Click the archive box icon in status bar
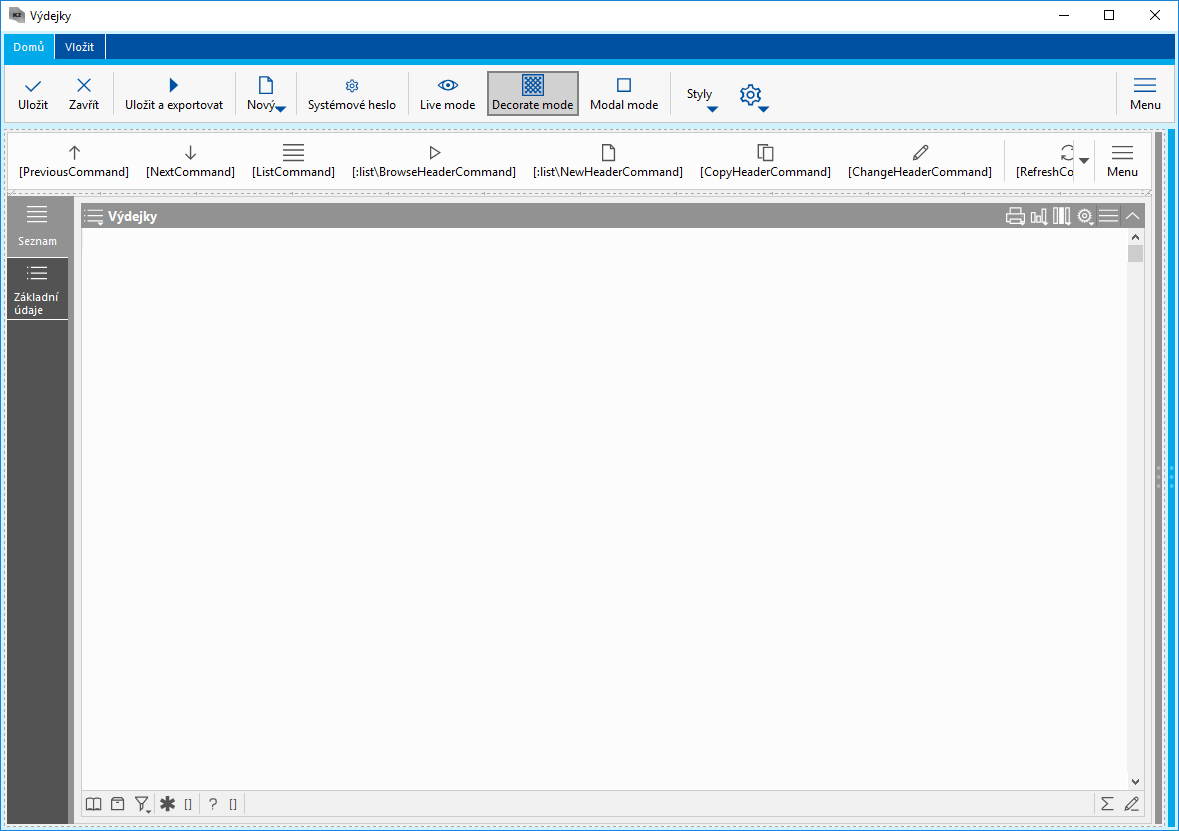The width and height of the screenshot is (1179, 831). point(117,804)
